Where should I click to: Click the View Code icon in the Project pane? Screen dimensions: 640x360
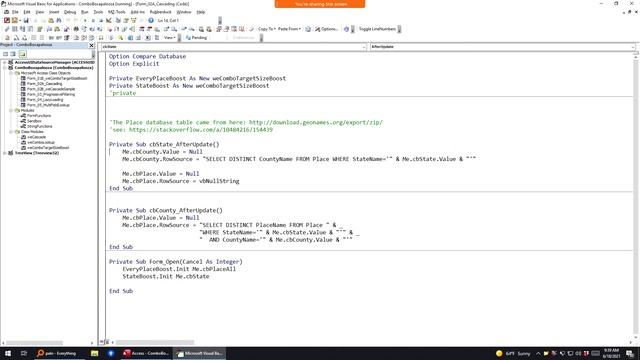6,54
